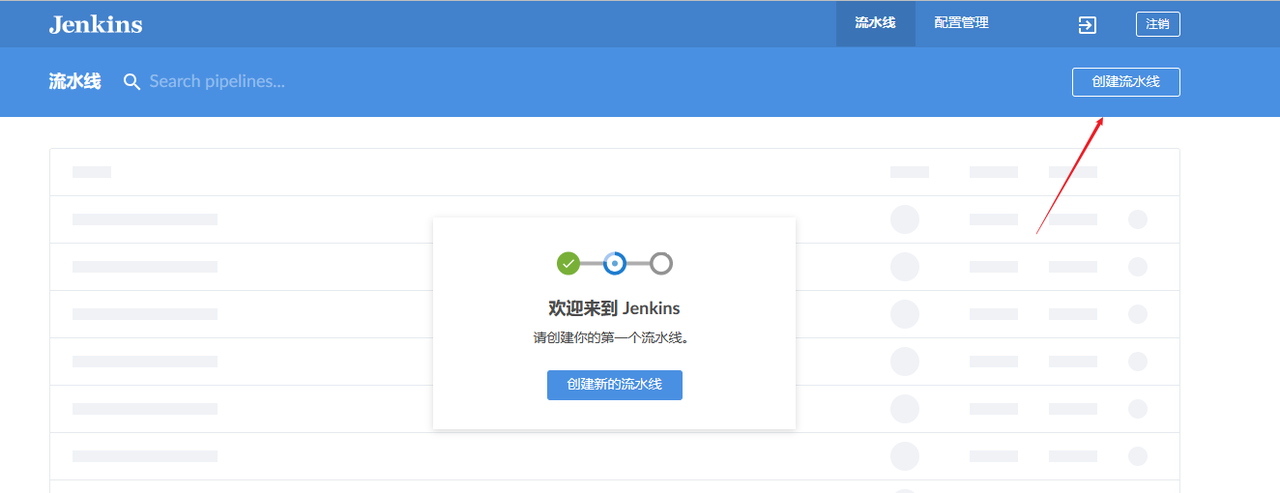Click the small placeholder circle ending first row
Image resolution: width=1280 pixels, height=493 pixels.
point(1137,219)
